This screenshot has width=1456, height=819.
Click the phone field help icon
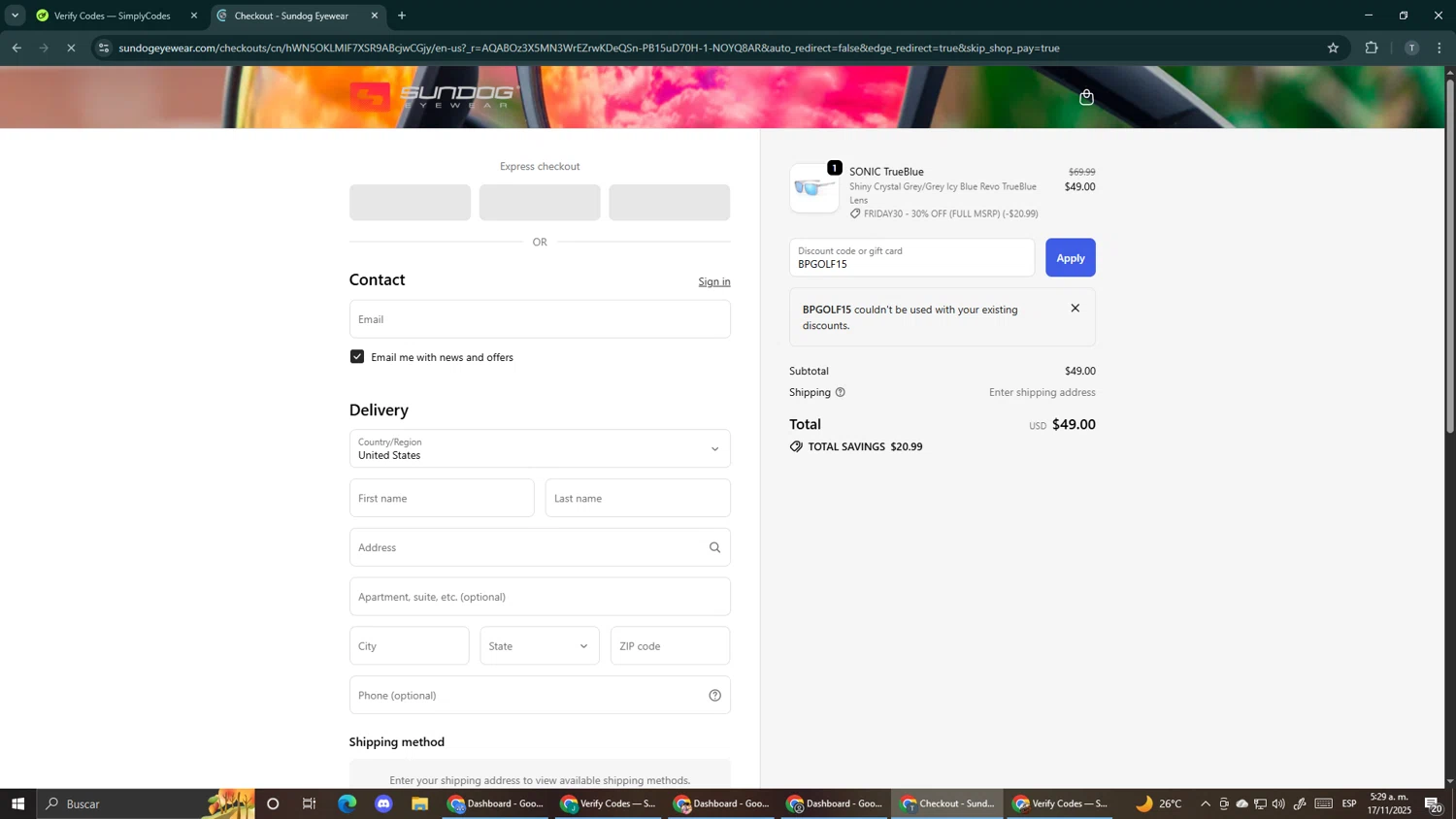click(714, 695)
